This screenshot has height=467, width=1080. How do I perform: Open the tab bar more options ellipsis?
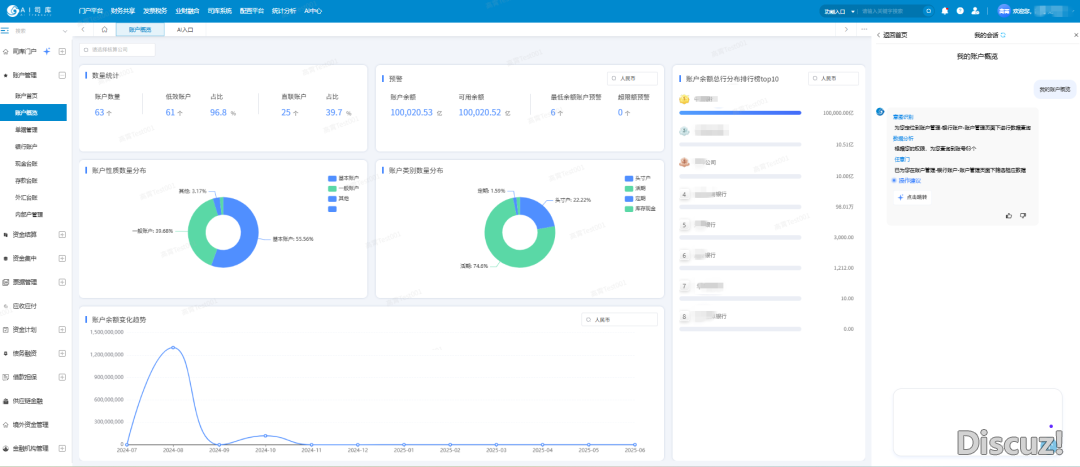864,30
